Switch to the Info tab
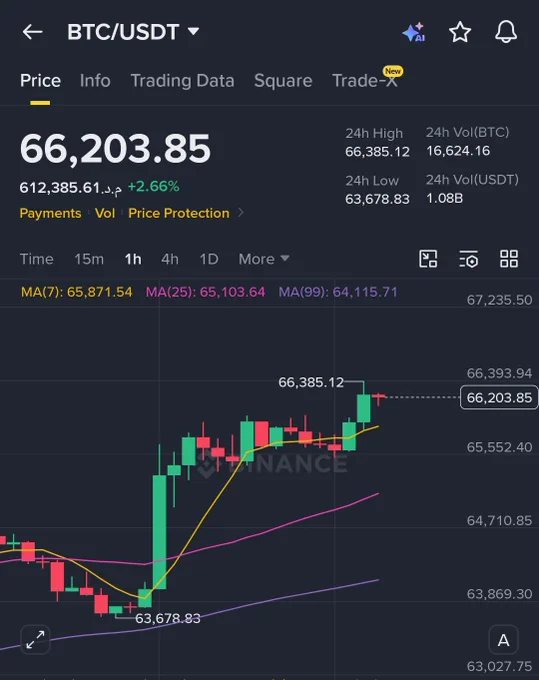This screenshot has width=539, height=680. [x=95, y=81]
